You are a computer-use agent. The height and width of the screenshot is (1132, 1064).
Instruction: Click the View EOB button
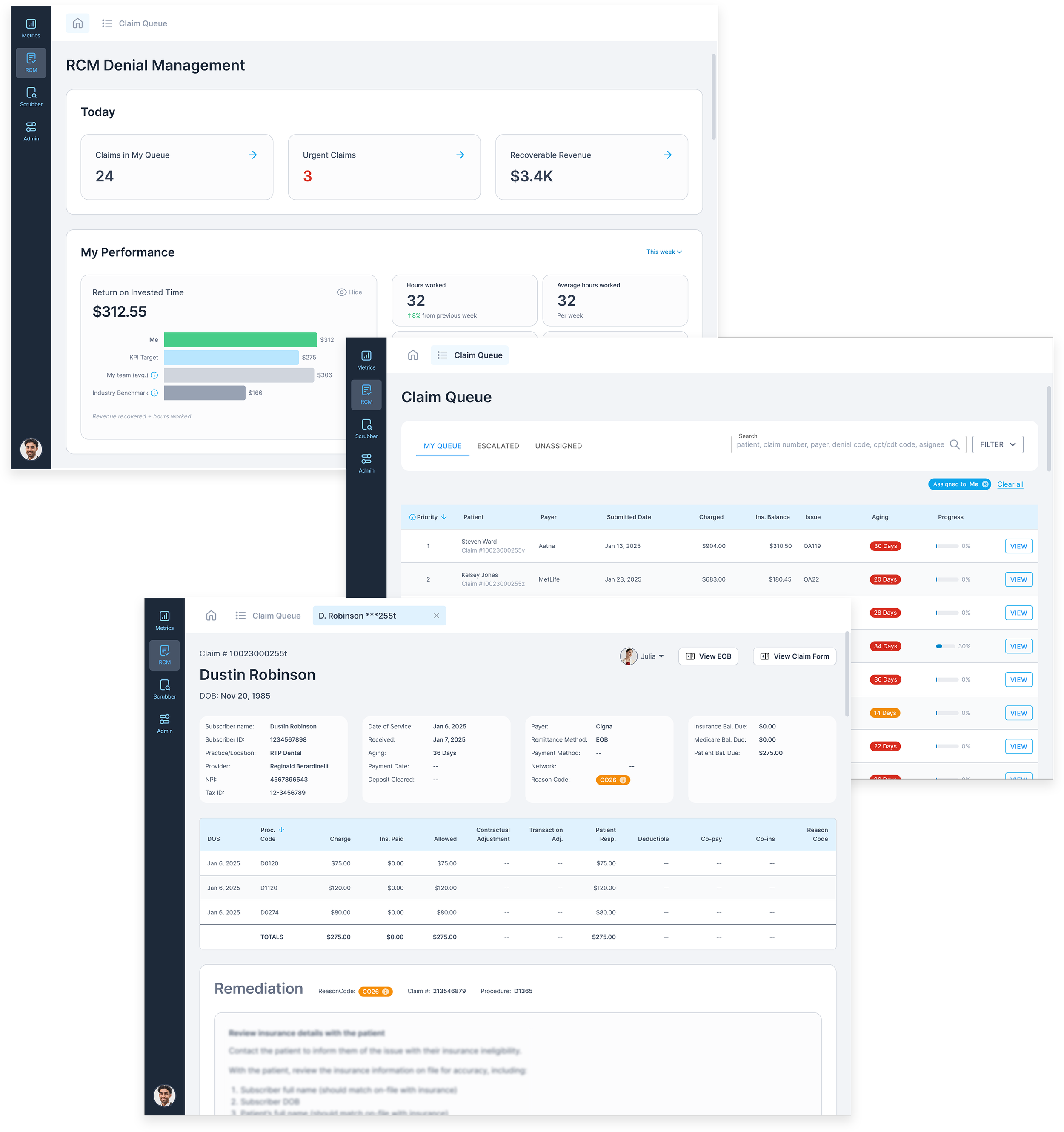(x=708, y=656)
